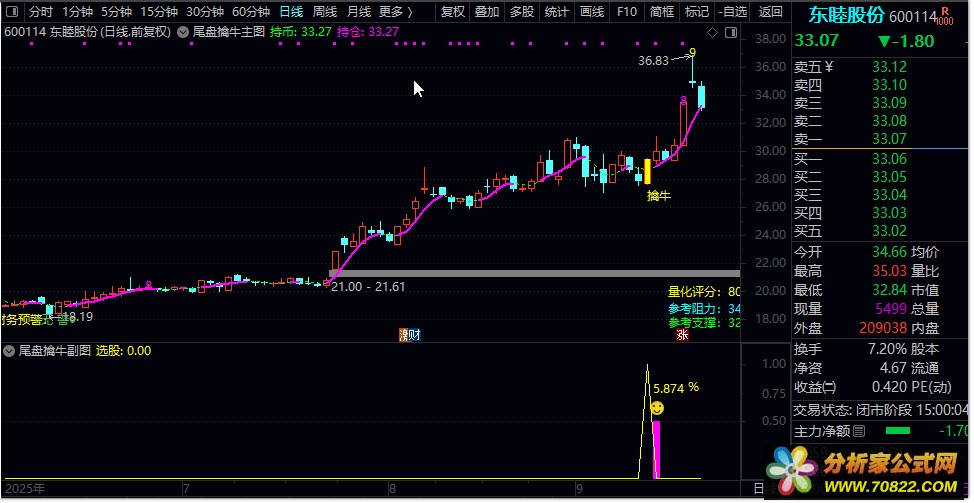
Task: Click the 量化评分 score line
Action: point(704,292)
